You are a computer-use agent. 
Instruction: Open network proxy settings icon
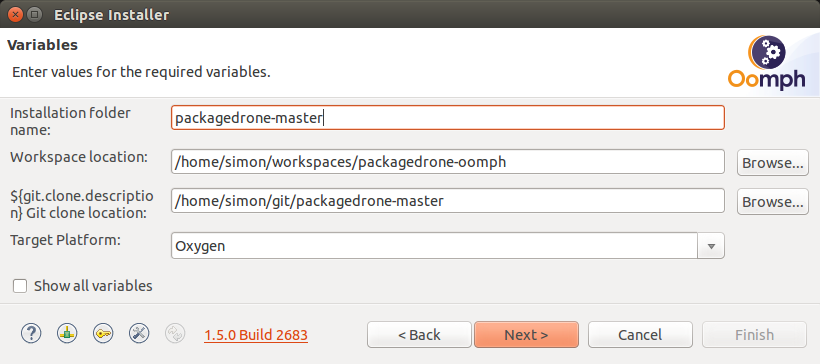[x=67, y=333]
